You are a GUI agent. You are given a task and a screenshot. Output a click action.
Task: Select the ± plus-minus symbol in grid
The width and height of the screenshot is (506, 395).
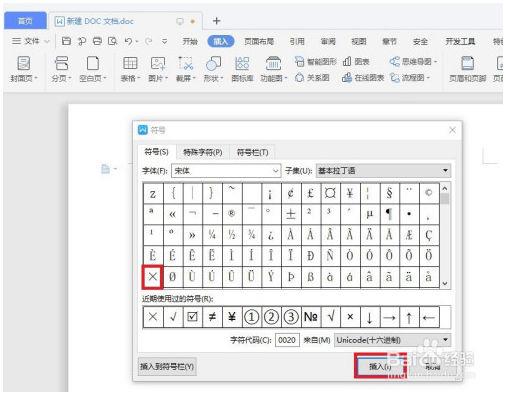click(x=291, y=214)
